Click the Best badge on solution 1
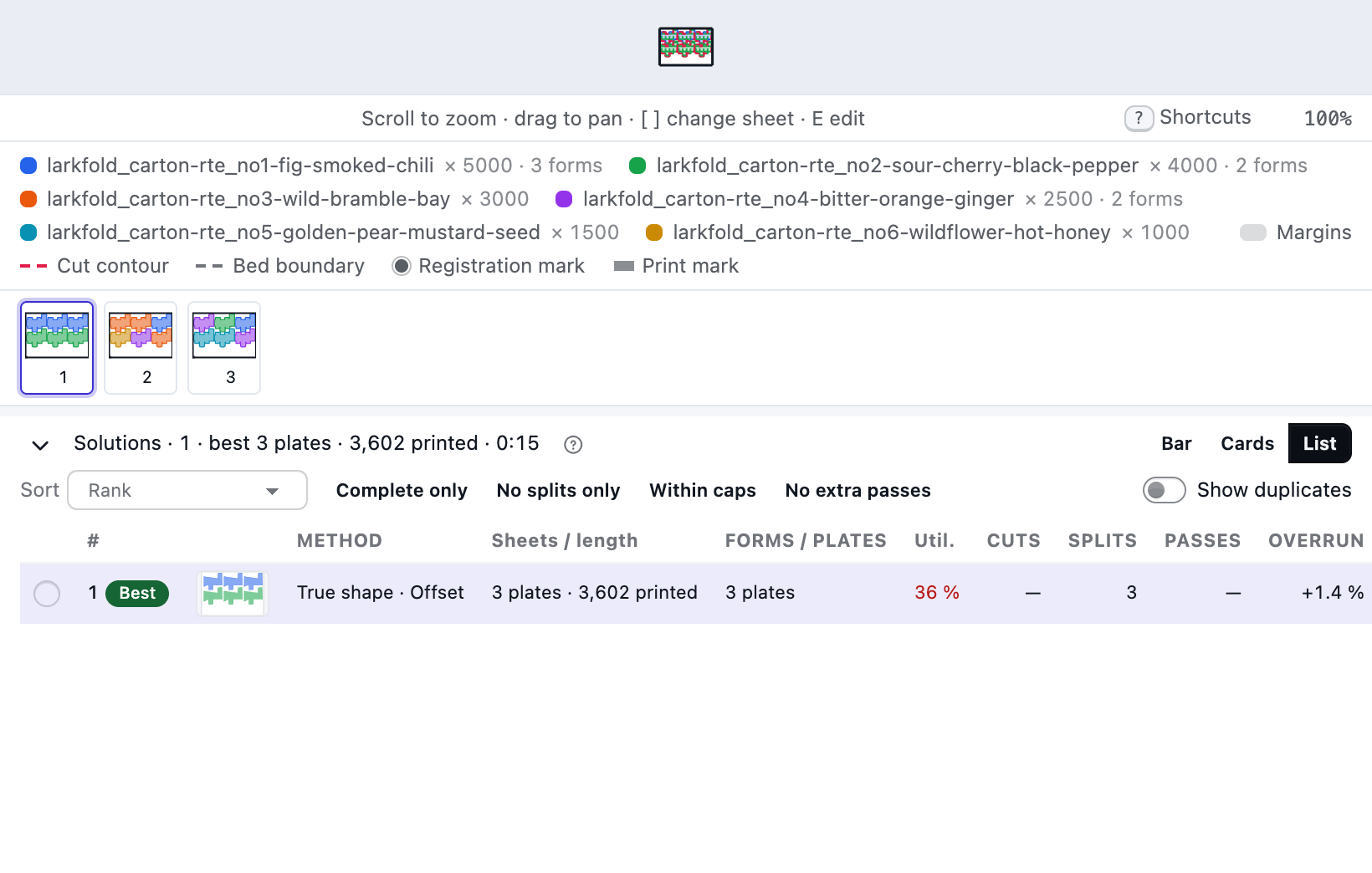Viewport: 1372px width, 873px height. pyautogui.click(x=137, y=594)
